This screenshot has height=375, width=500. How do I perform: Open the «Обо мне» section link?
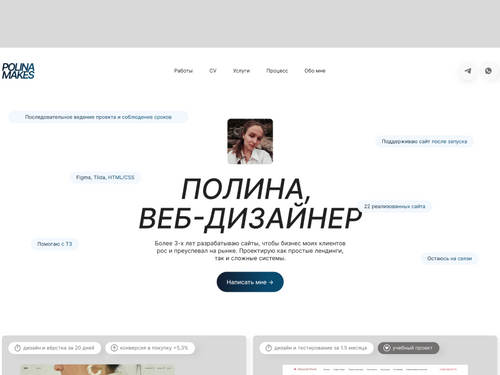click(315, 71)
